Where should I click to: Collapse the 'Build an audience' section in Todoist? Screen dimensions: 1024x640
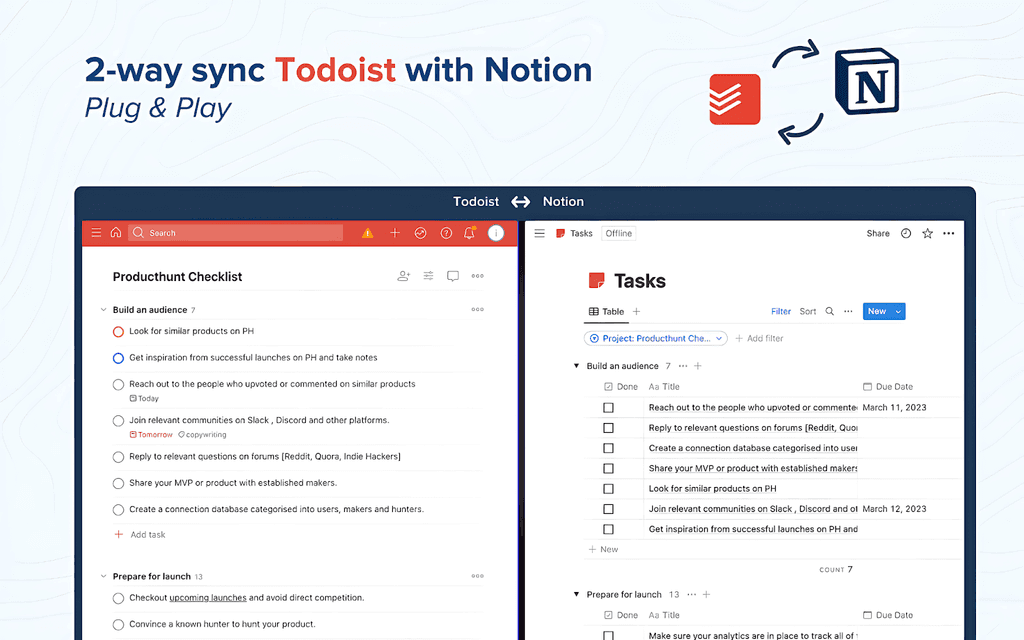pos(103,309)
